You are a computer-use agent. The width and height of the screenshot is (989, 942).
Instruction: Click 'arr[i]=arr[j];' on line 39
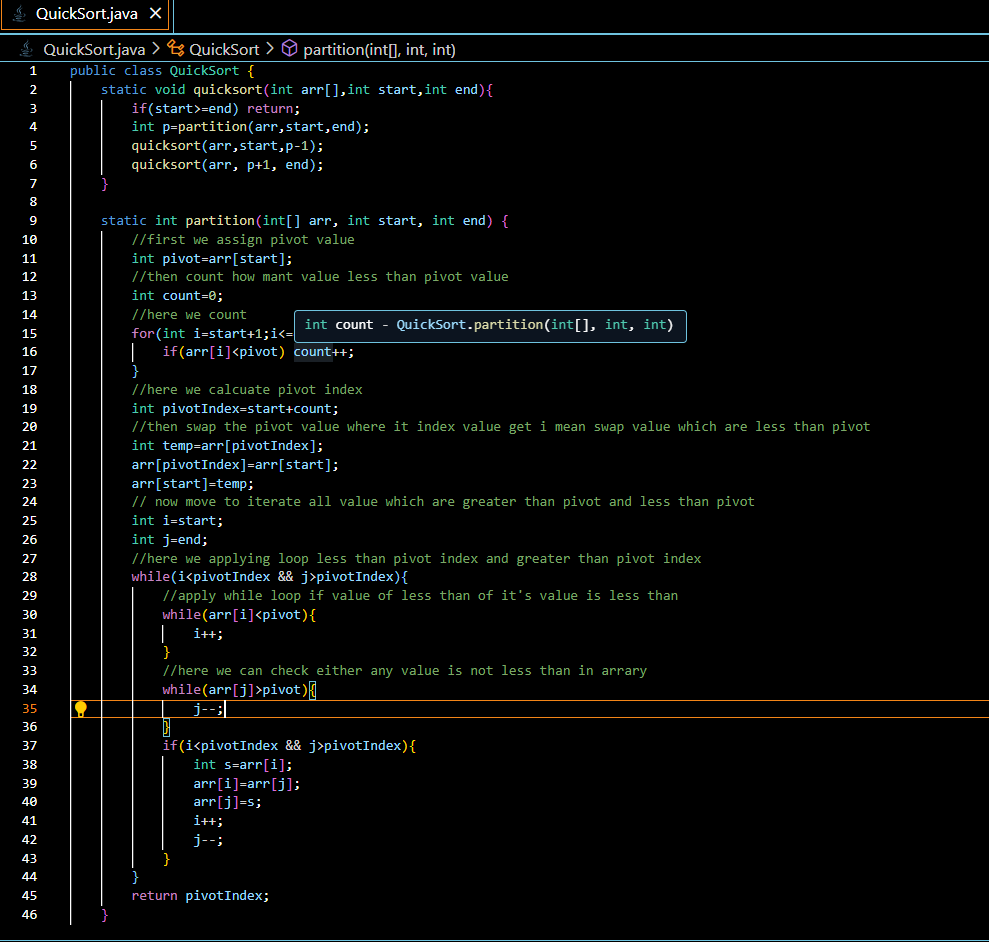[x=247, y=784]
